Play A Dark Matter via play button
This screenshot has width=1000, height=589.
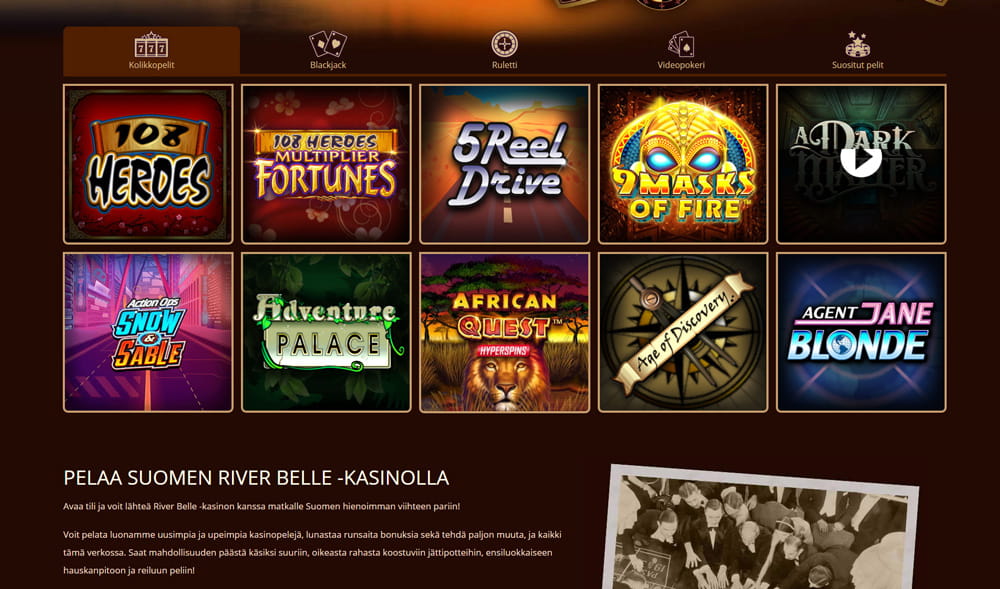pyautogui.click(x=861, y=158)
